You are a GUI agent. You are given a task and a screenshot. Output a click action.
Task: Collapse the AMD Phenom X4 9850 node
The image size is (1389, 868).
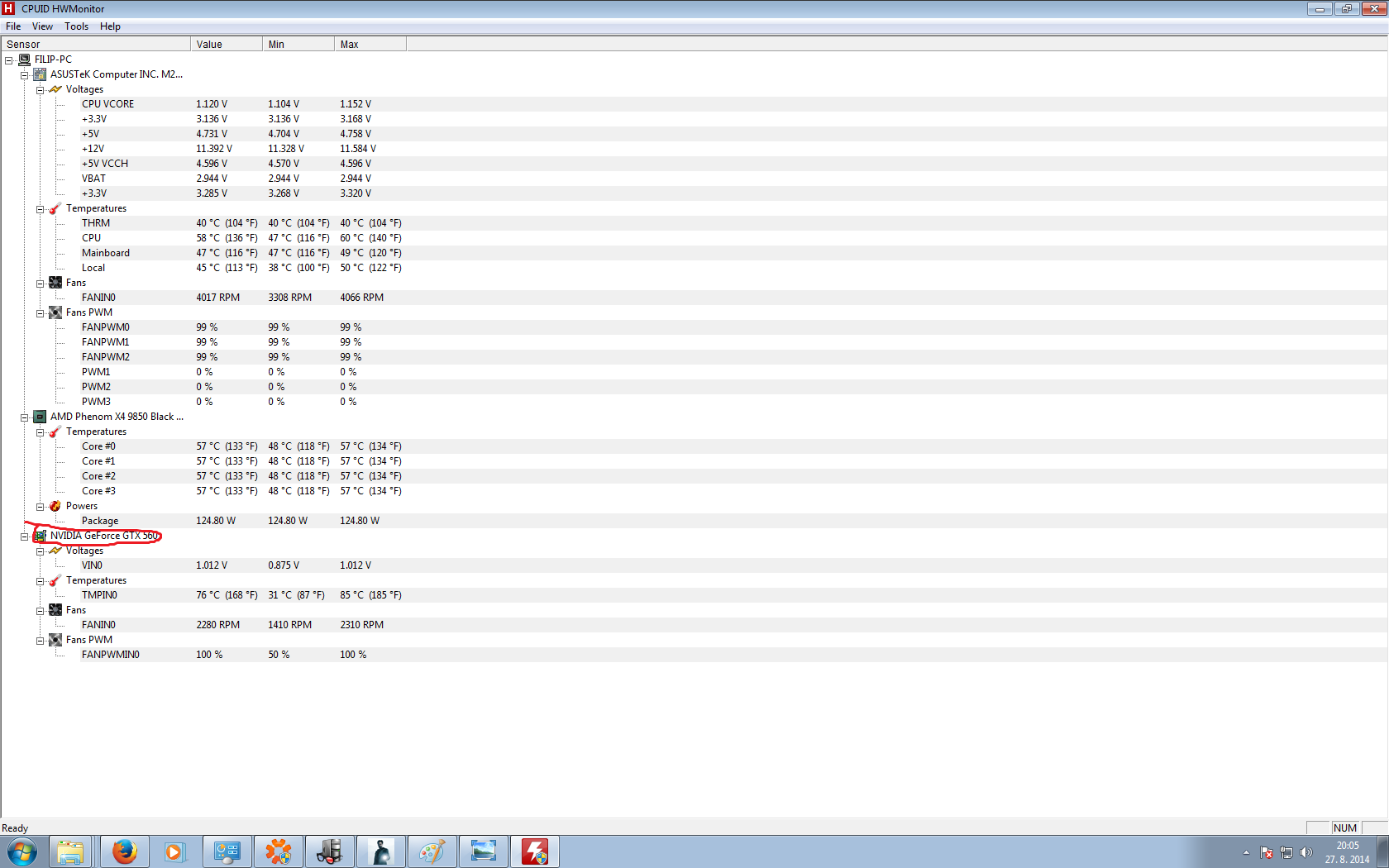[x=25, y=417]
